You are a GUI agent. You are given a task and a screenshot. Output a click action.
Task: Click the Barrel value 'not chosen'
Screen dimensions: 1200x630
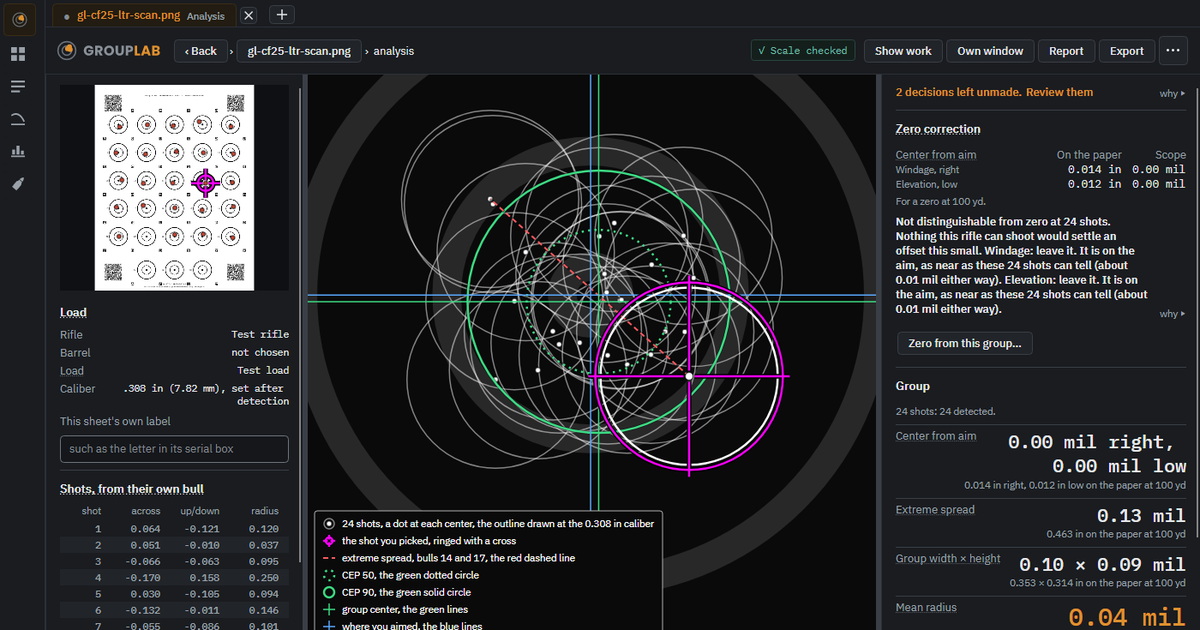click(260, 352)
